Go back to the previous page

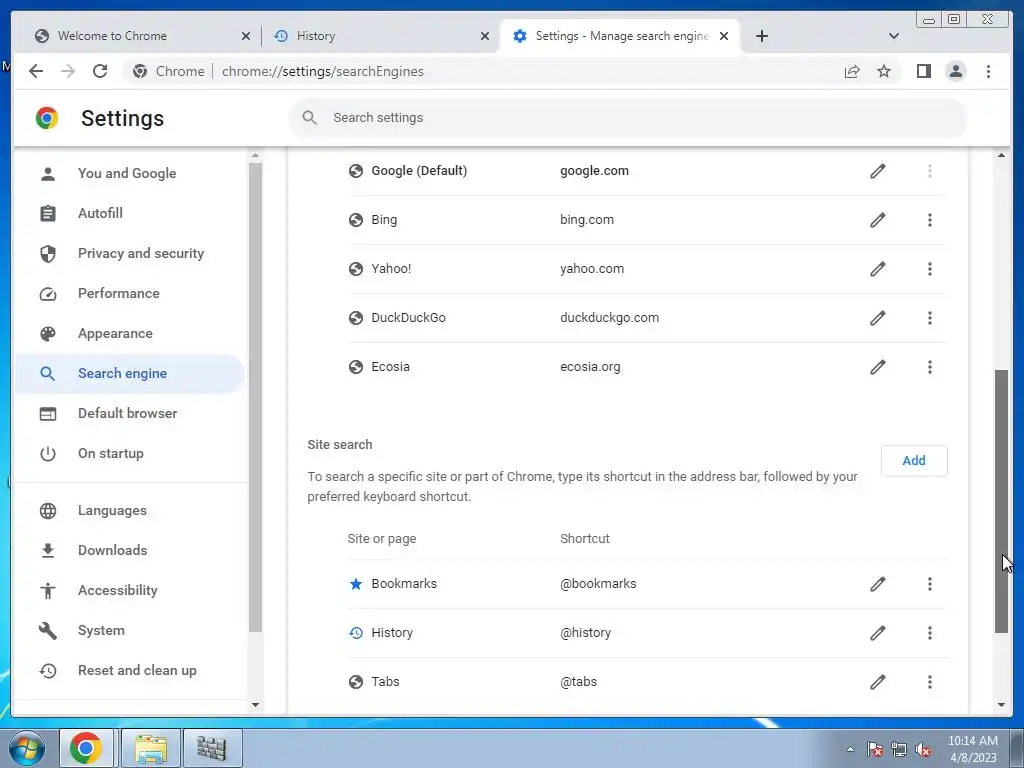[36, 71]
